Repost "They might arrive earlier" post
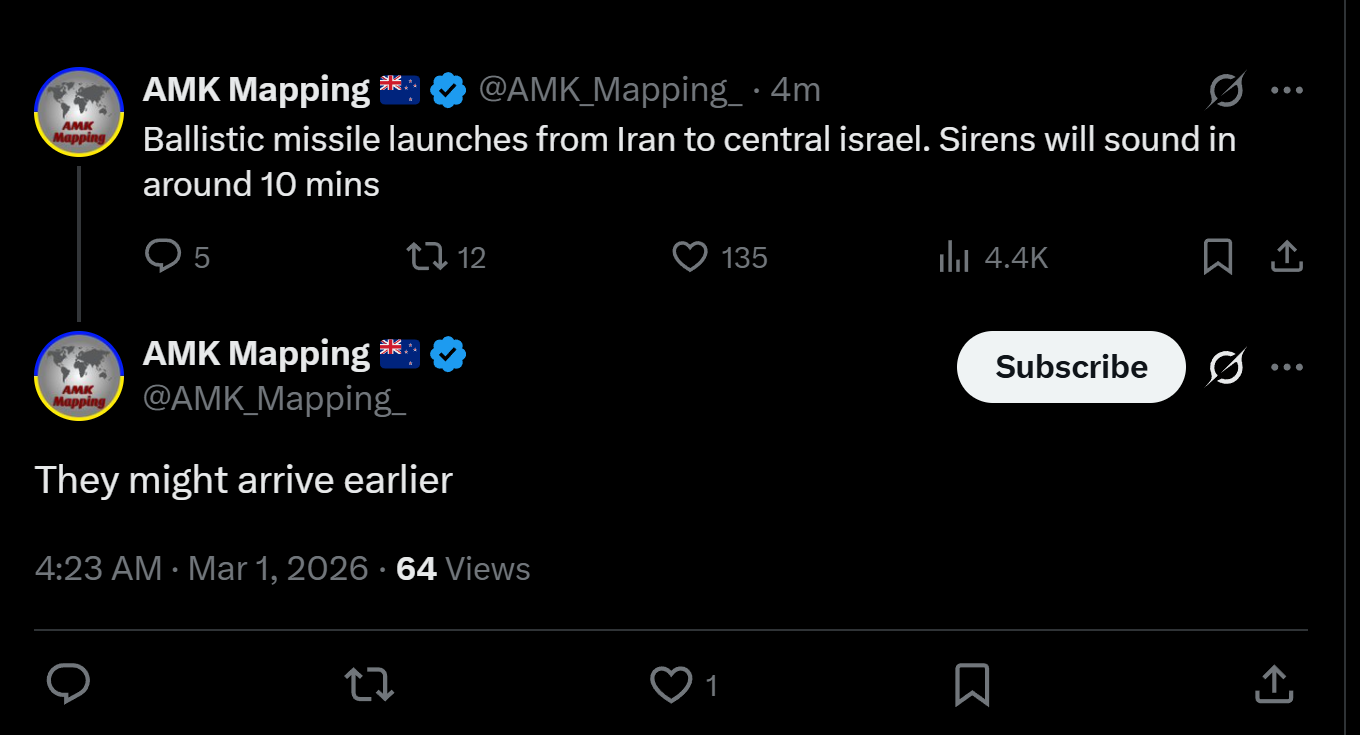 369,685
